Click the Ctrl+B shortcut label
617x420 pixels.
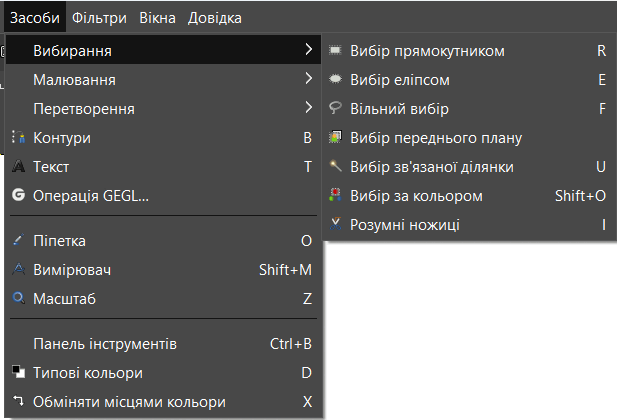point(291,344)
